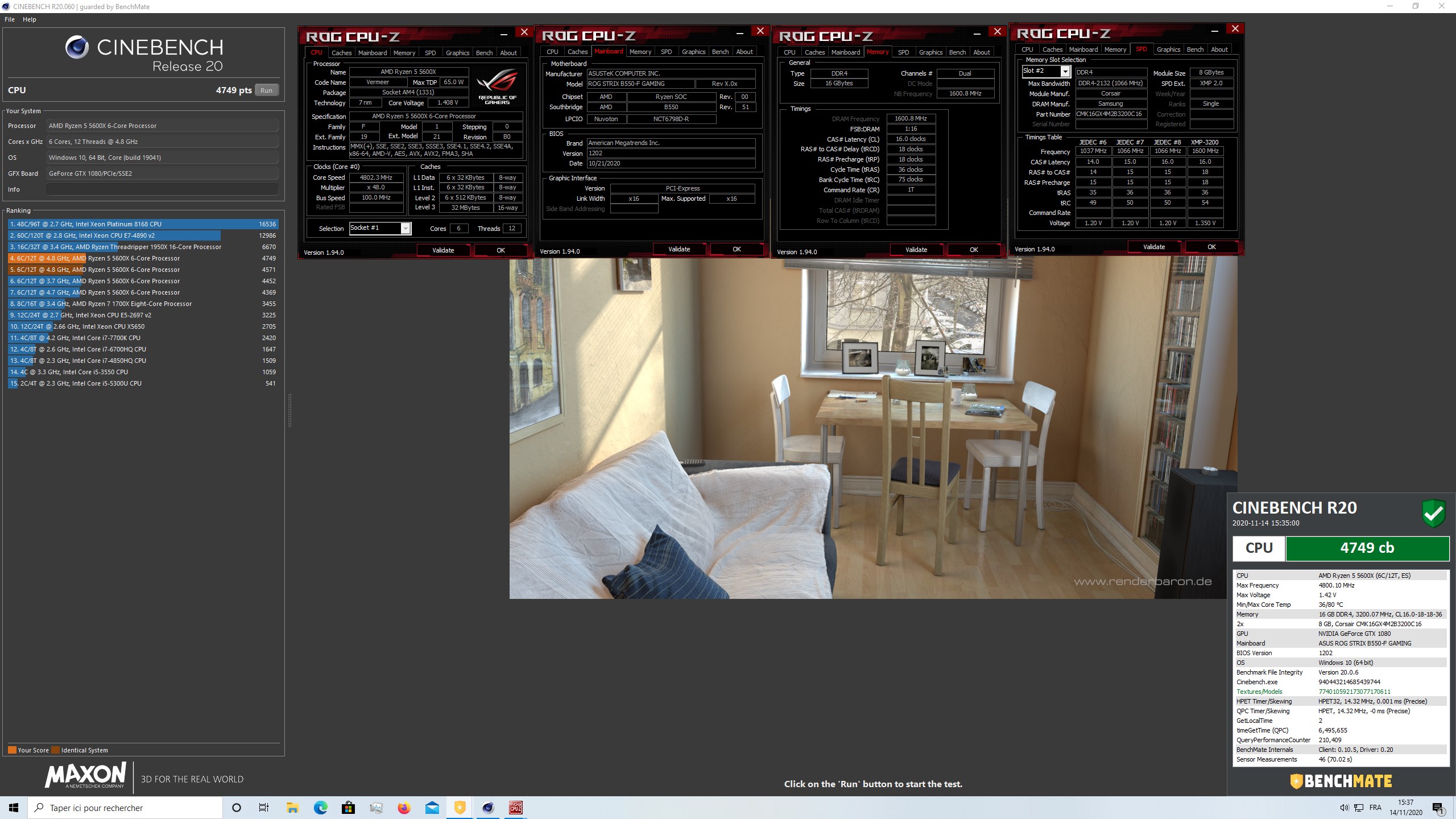Launch Firefox from the taskbar
This screenshot has width=1456, height=819.
(x=404, y=808)
